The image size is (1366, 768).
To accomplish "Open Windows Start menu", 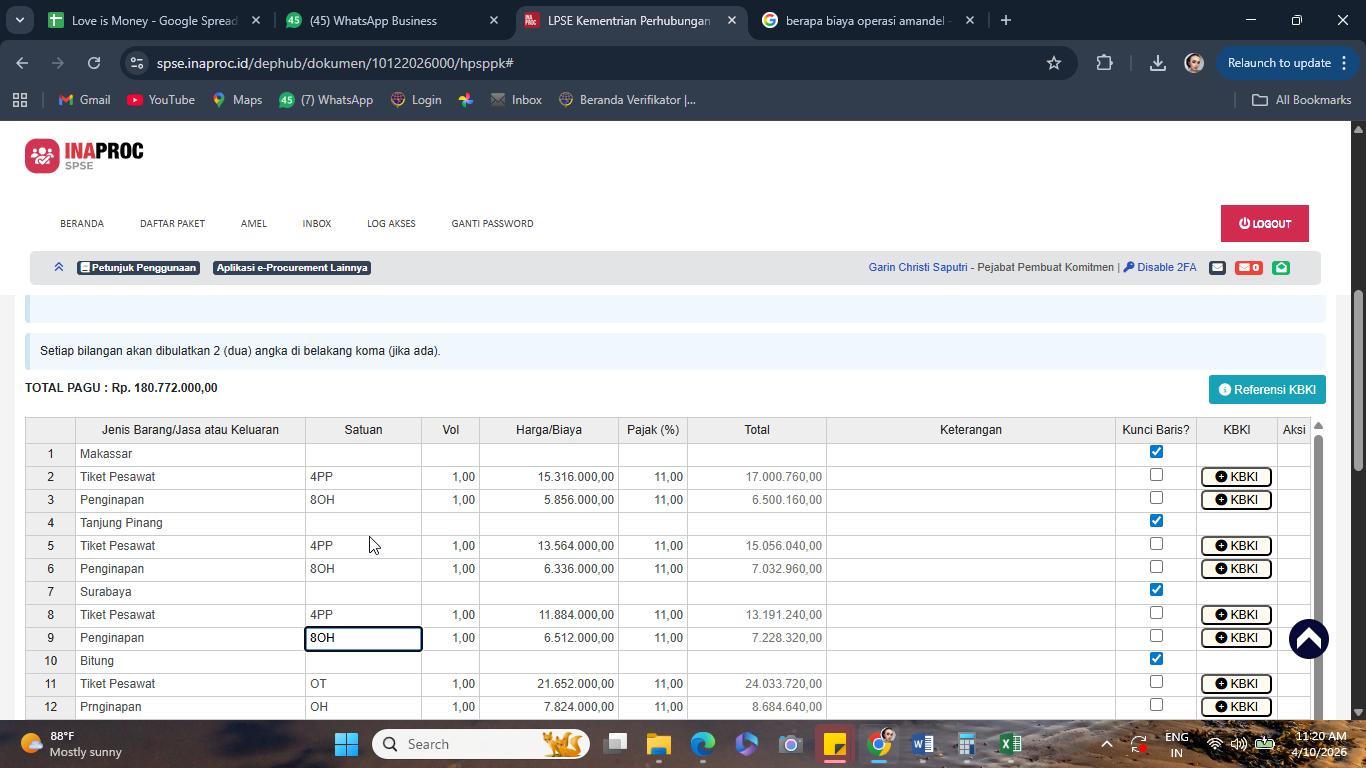I will coord(346,744).
